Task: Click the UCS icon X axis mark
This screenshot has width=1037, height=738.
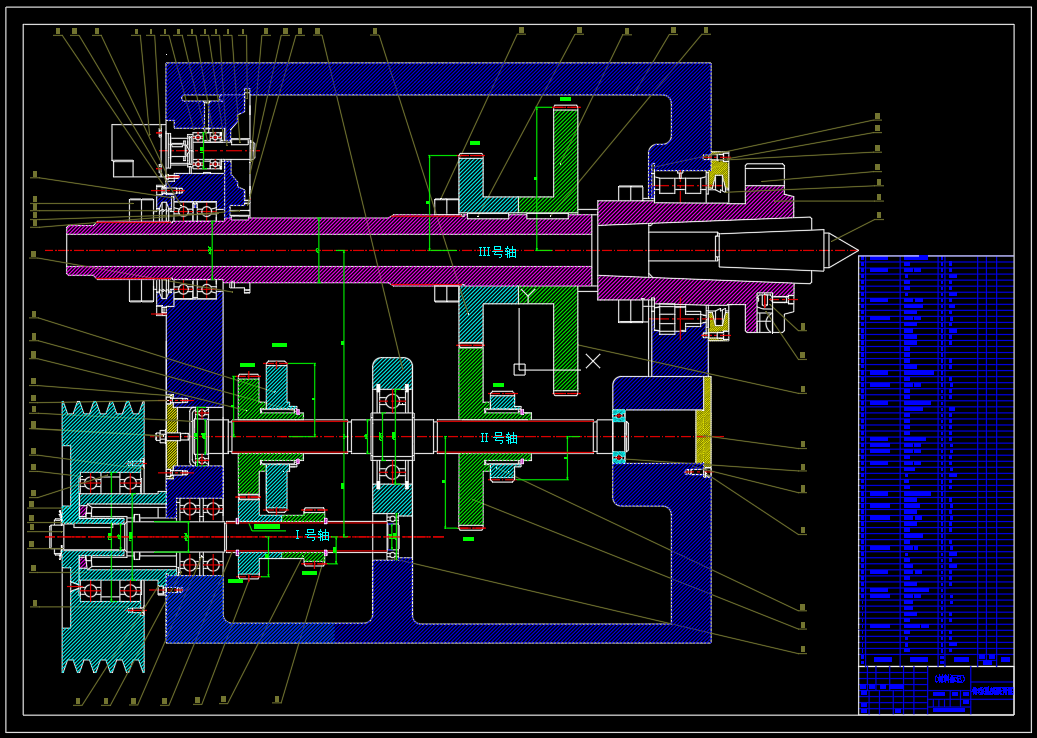Action: (593, 361)
